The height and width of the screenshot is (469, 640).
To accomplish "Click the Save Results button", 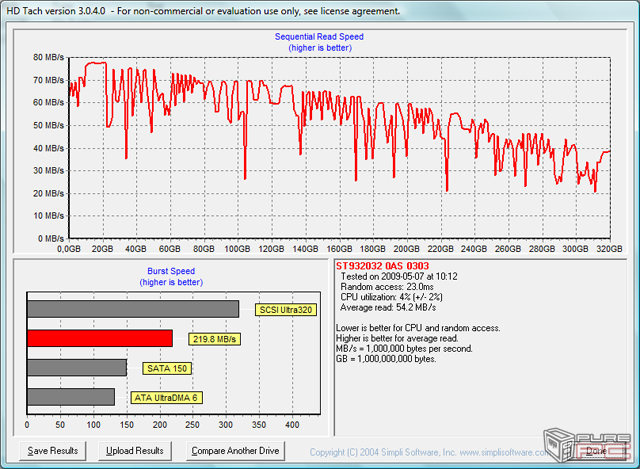I will pos(53,451).
